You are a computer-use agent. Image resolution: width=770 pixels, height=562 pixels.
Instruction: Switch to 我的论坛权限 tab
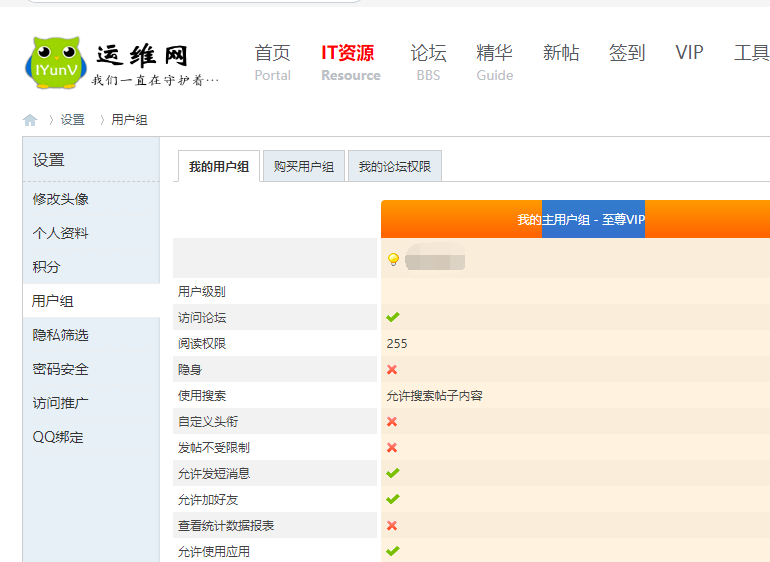(395, 167)
